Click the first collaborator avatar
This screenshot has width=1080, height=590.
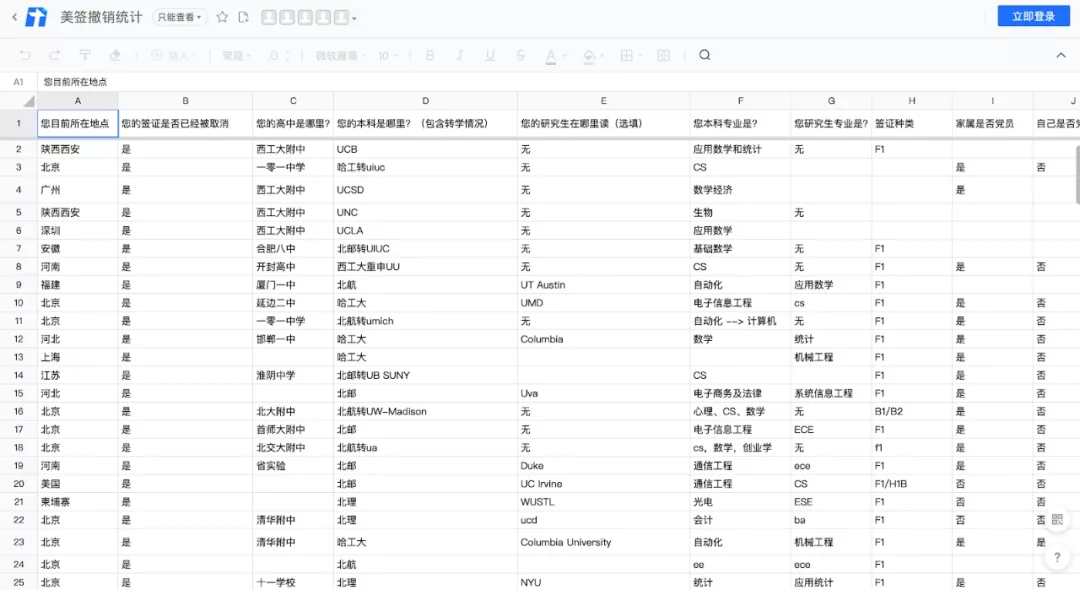coord(269,17)
